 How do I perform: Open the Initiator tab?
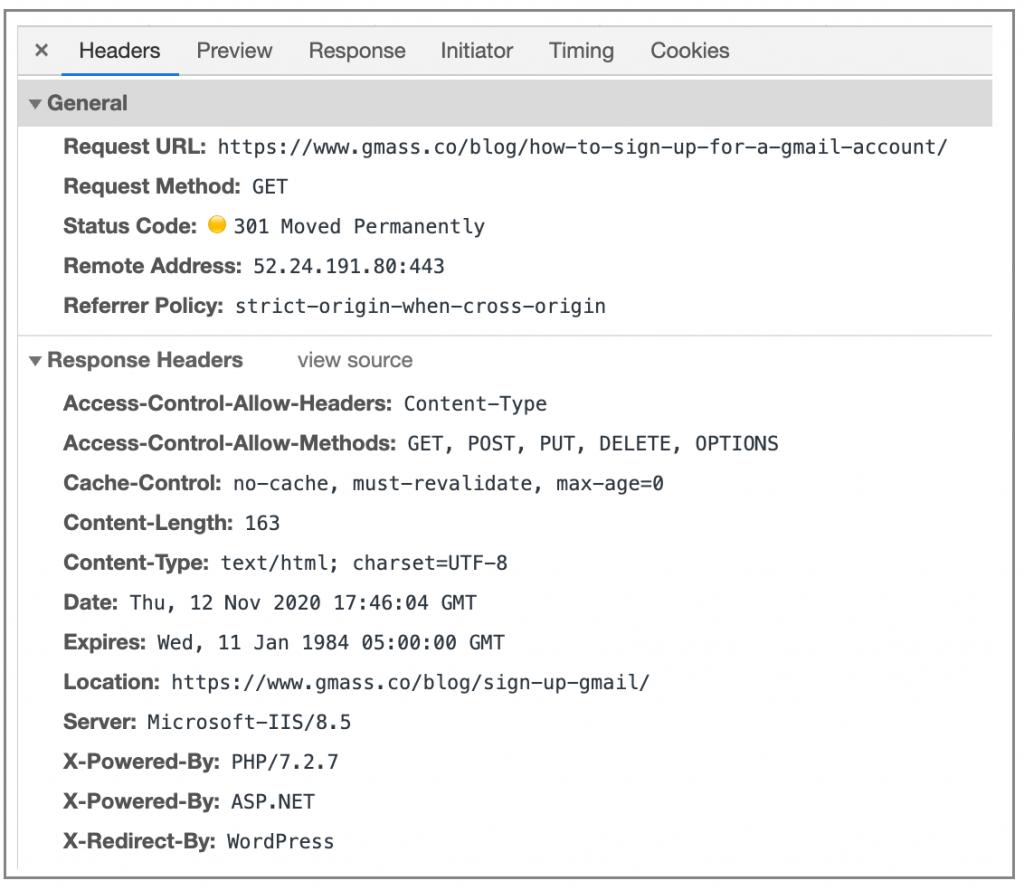coord(476,51)
